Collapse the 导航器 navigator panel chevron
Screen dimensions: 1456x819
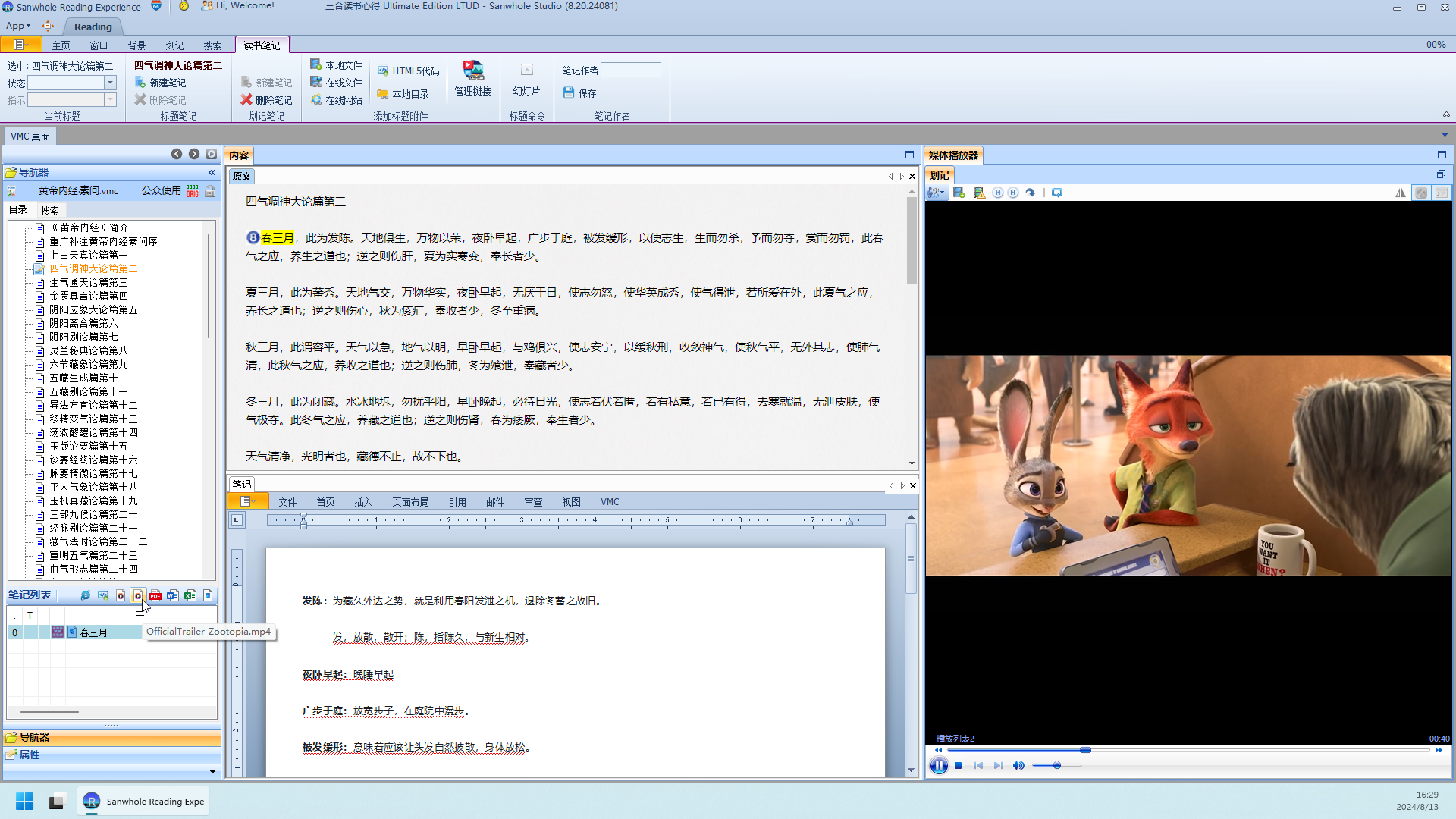tap(212, 173)
